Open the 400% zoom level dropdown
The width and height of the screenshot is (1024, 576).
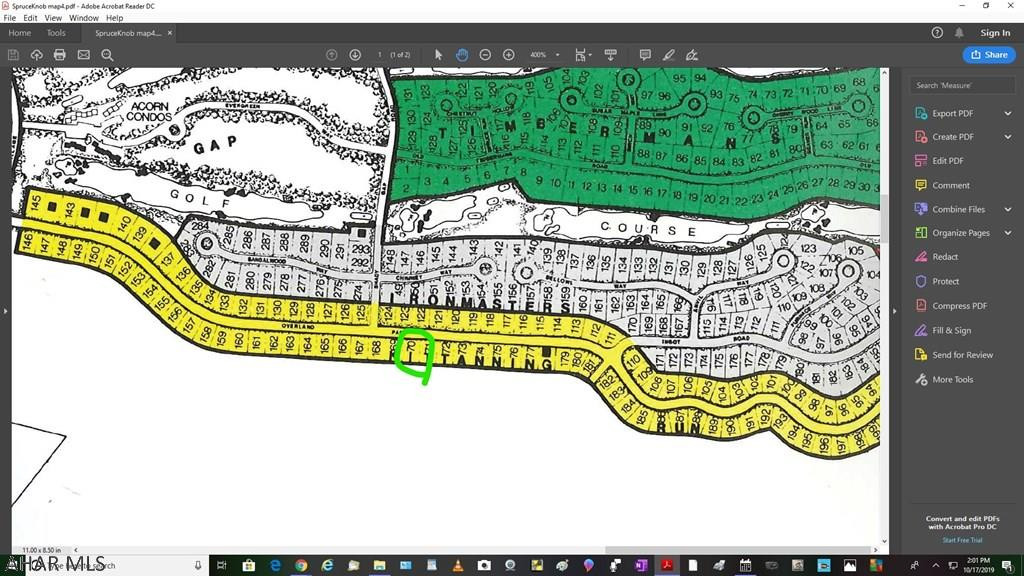point(543,54)
